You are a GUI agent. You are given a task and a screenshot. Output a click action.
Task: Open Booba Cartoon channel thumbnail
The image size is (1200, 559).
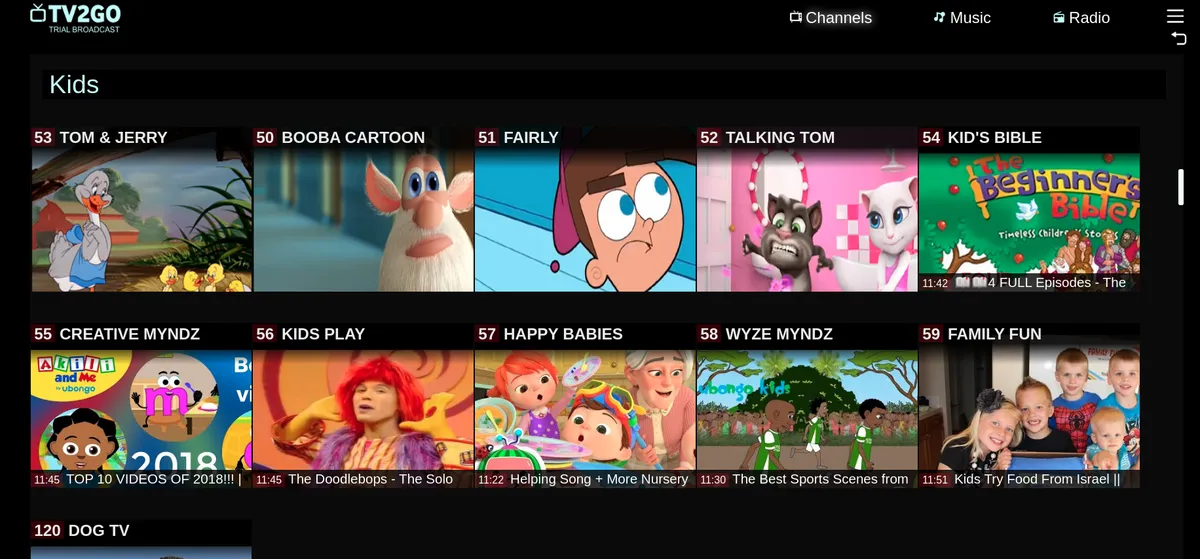click(363, 220)
